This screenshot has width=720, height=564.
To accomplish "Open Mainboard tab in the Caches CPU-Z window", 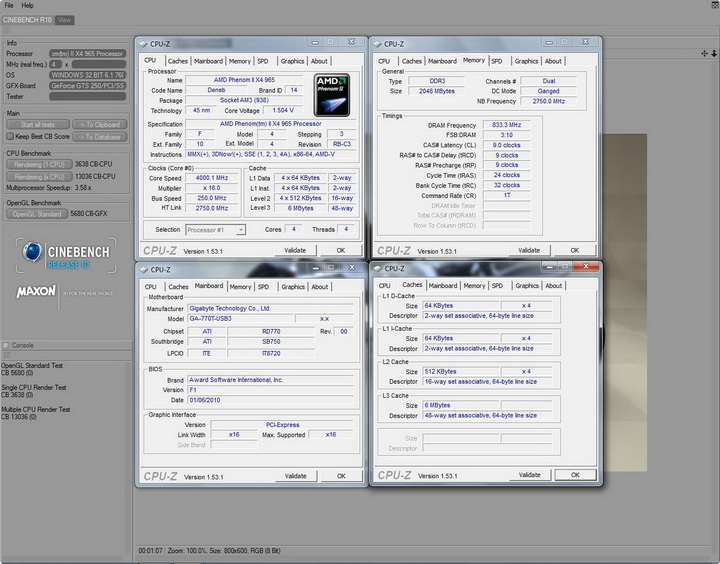I will (x=443, y=286).
